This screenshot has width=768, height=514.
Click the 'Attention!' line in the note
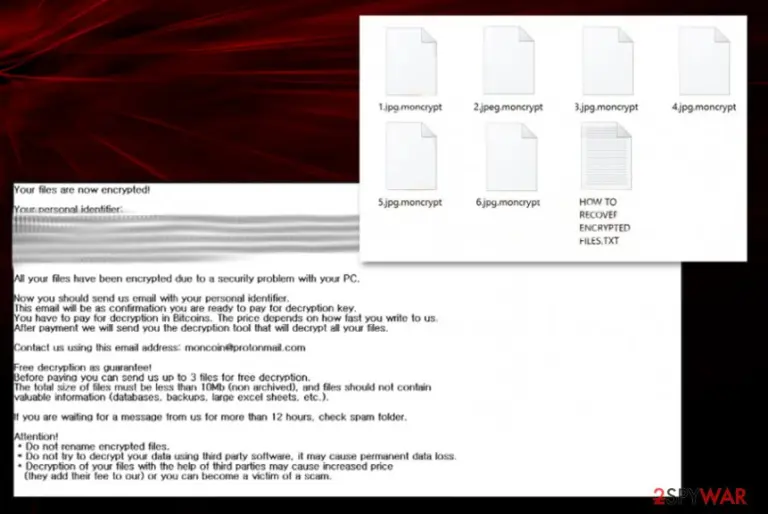[x=36, y=436]
